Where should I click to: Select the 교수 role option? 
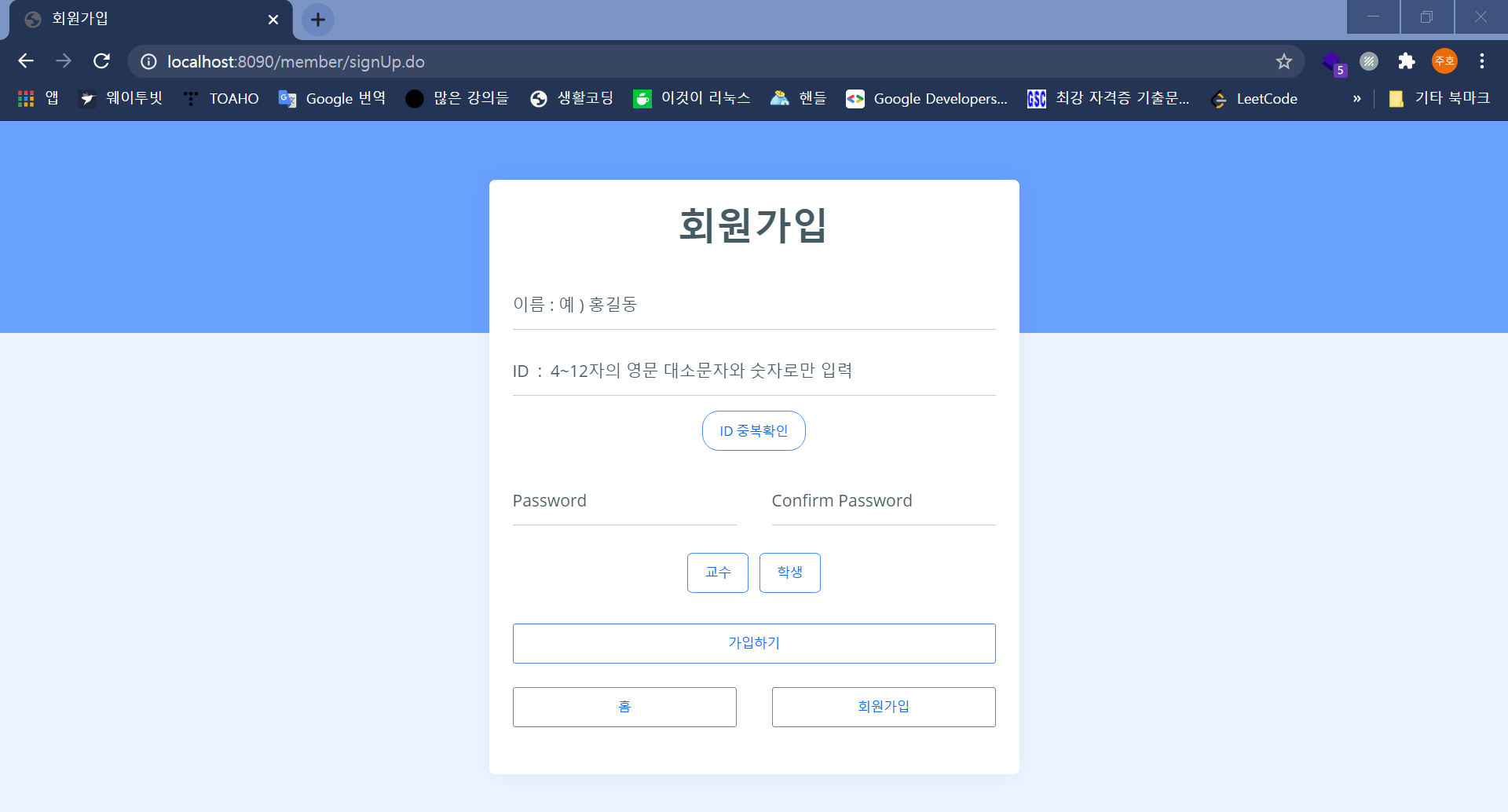[718, 572]
